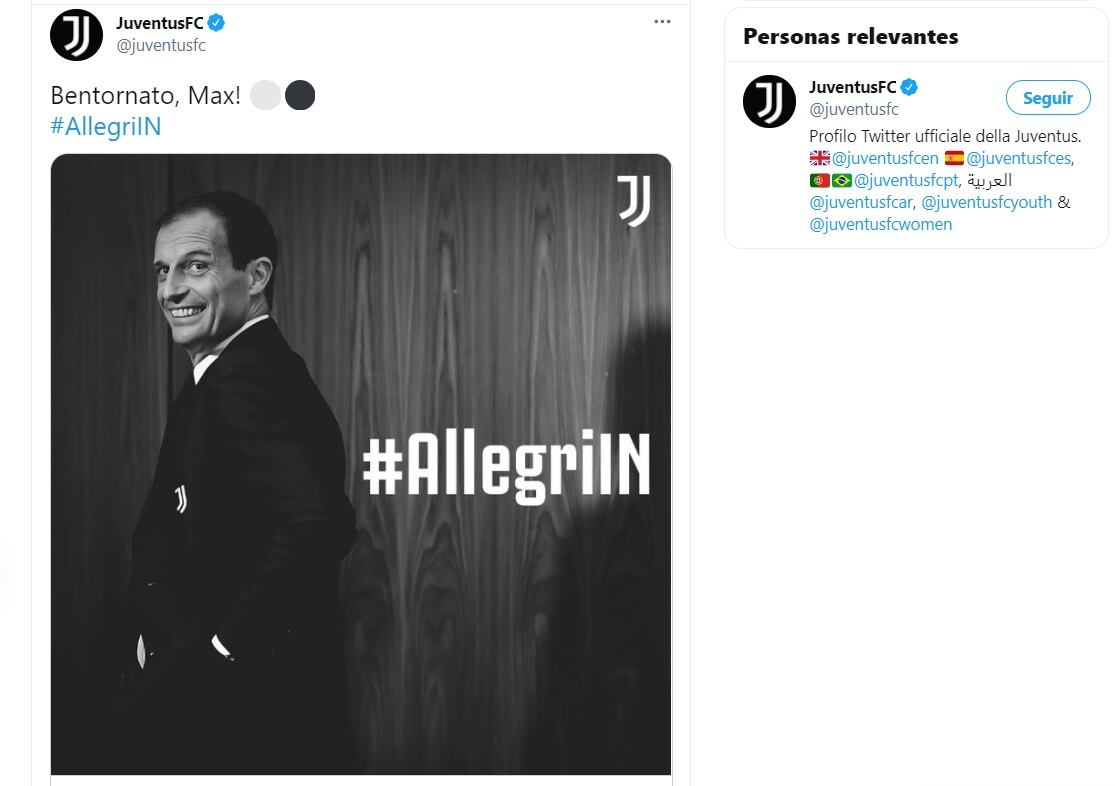This screenshot has width=1115, height=786.
Task: Open the tweet's more options ellipsis menu
Action: click(662, 22)
